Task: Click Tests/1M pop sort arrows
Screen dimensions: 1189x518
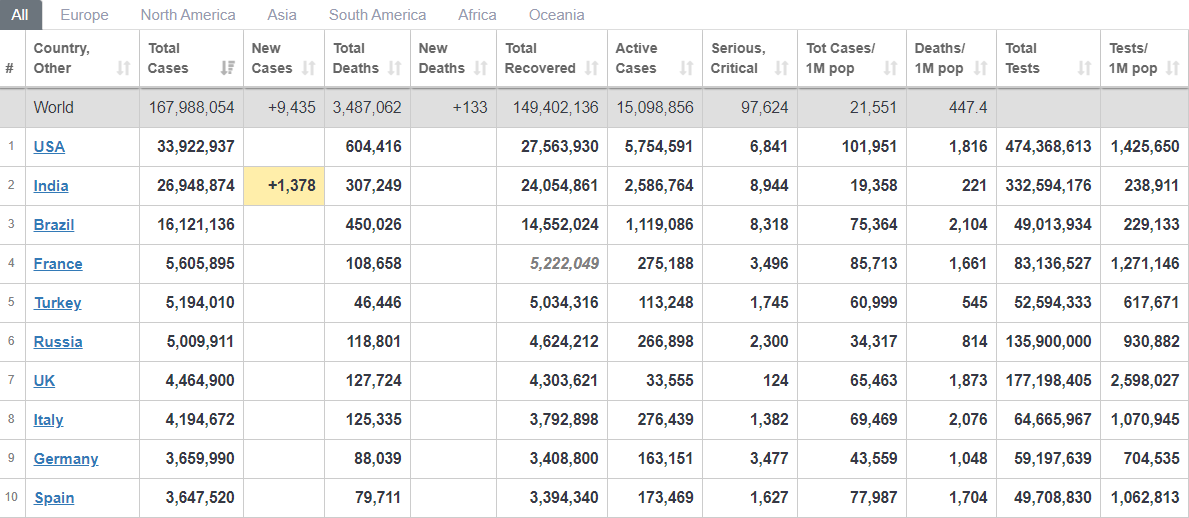Action: click(x=1174, y=69)
